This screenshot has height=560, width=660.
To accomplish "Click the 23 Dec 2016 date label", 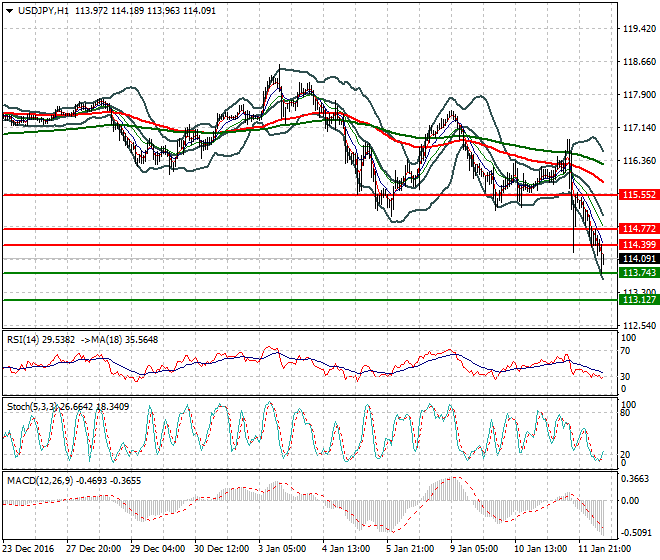I will point(29,549).
